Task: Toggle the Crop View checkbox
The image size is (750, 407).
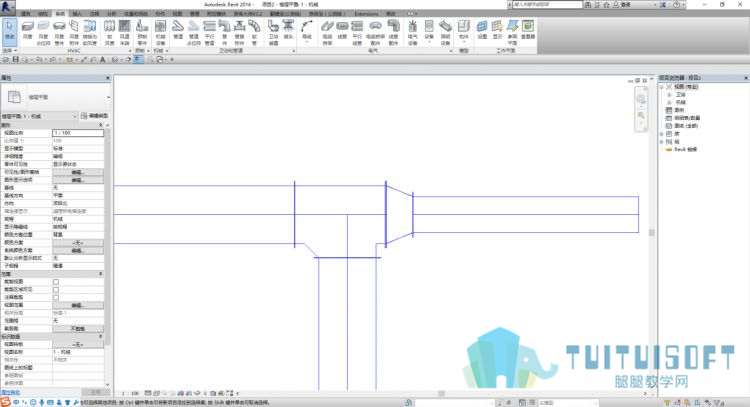Action: click(x=56, y=282)
